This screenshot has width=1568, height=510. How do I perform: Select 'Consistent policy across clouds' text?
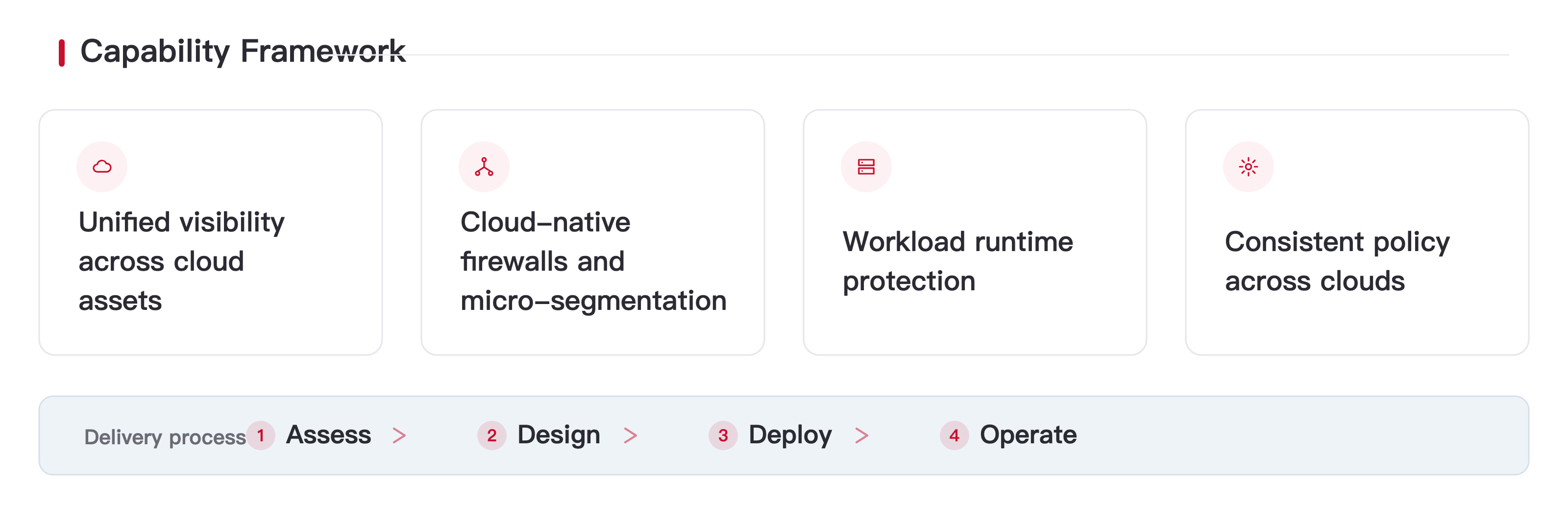coord(1337,261)
